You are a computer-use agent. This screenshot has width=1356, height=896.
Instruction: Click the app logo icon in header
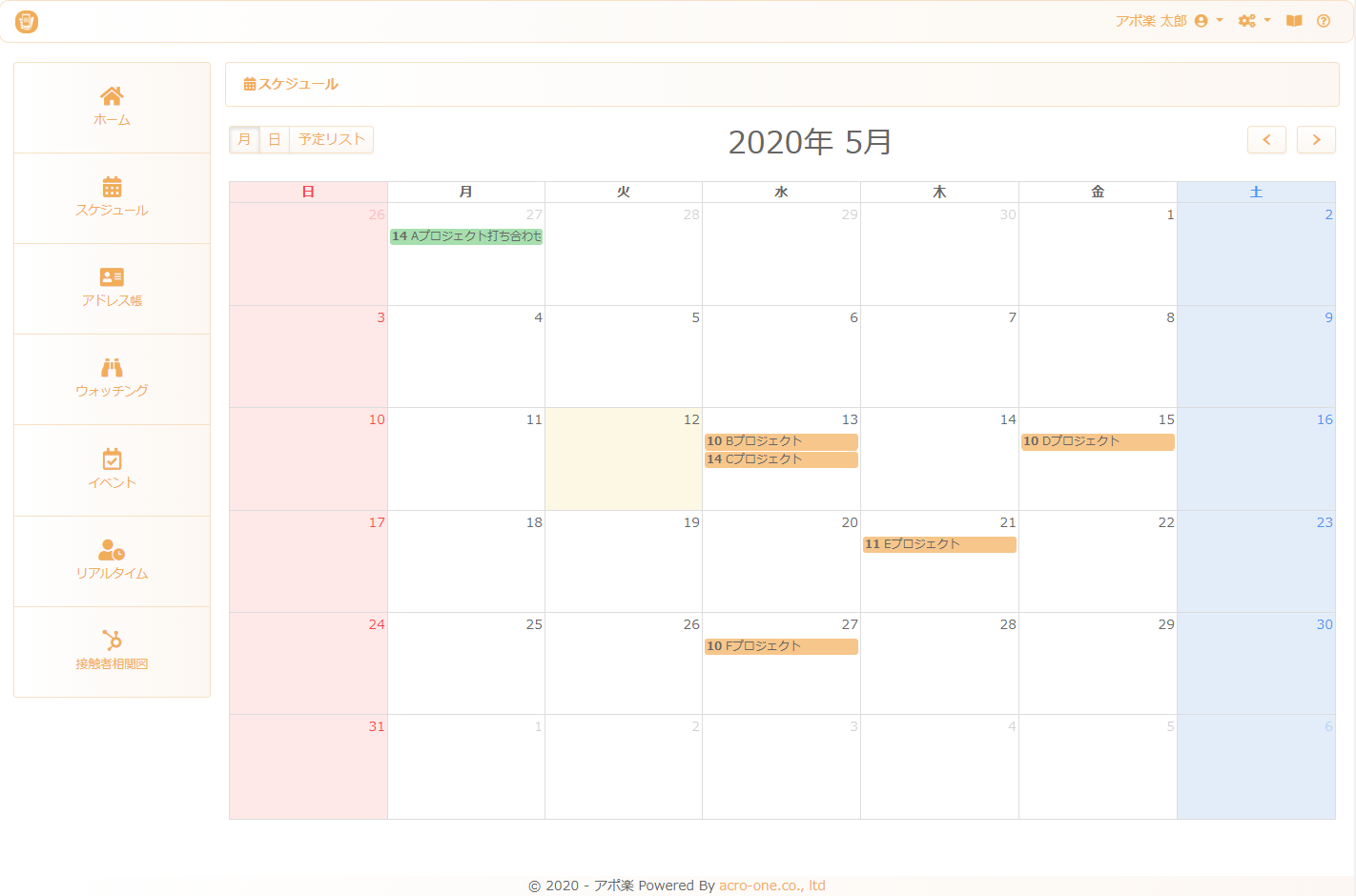27,21
